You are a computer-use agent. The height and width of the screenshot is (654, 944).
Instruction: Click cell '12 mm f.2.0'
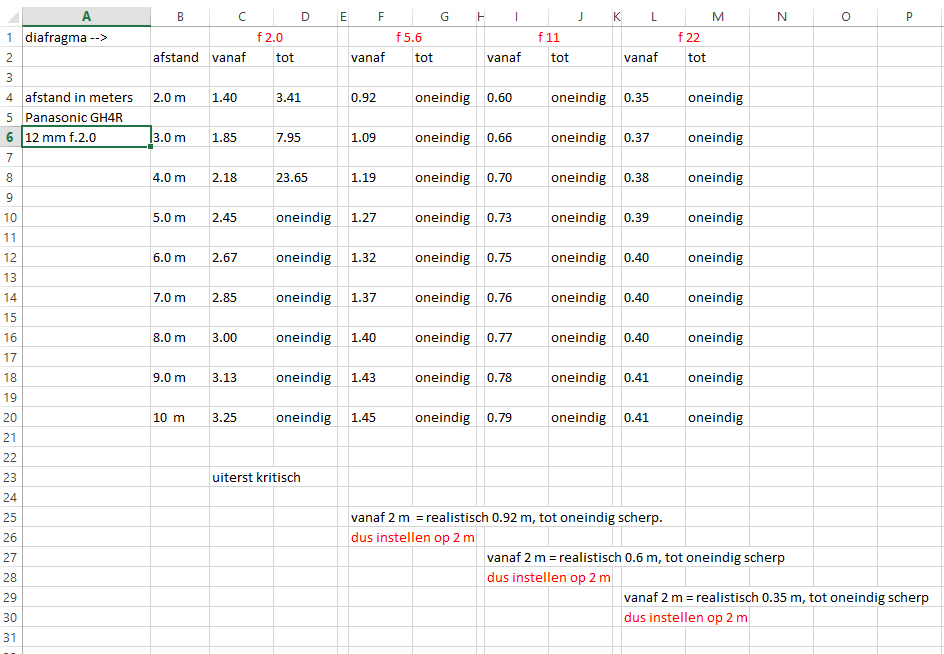point(86,137)
